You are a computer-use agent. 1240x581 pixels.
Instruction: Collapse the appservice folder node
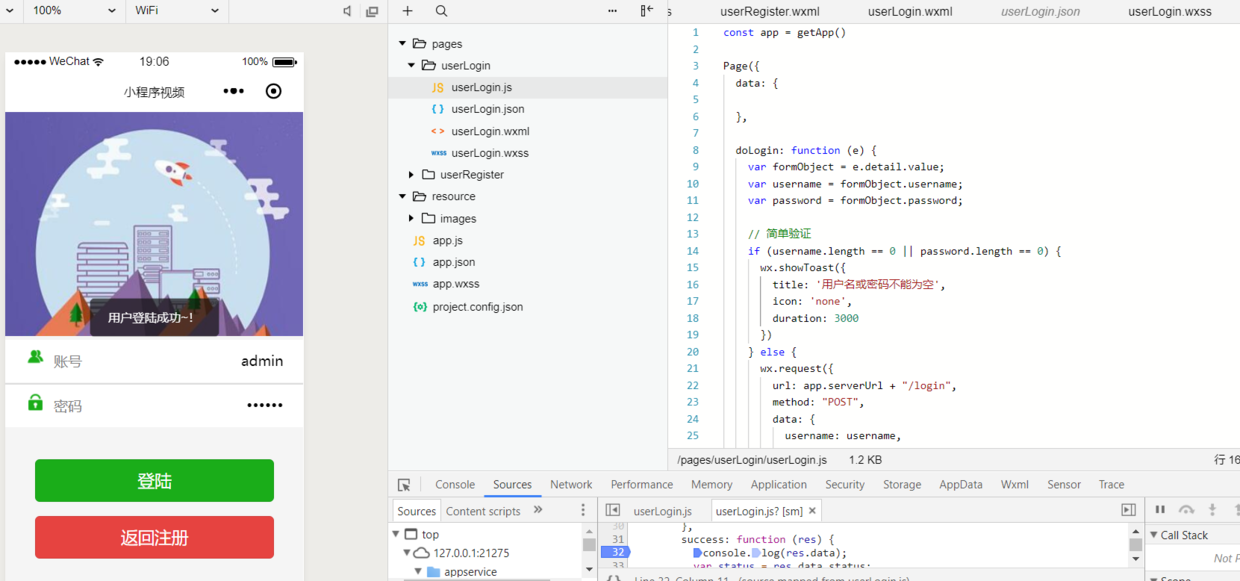coord(418,572)
